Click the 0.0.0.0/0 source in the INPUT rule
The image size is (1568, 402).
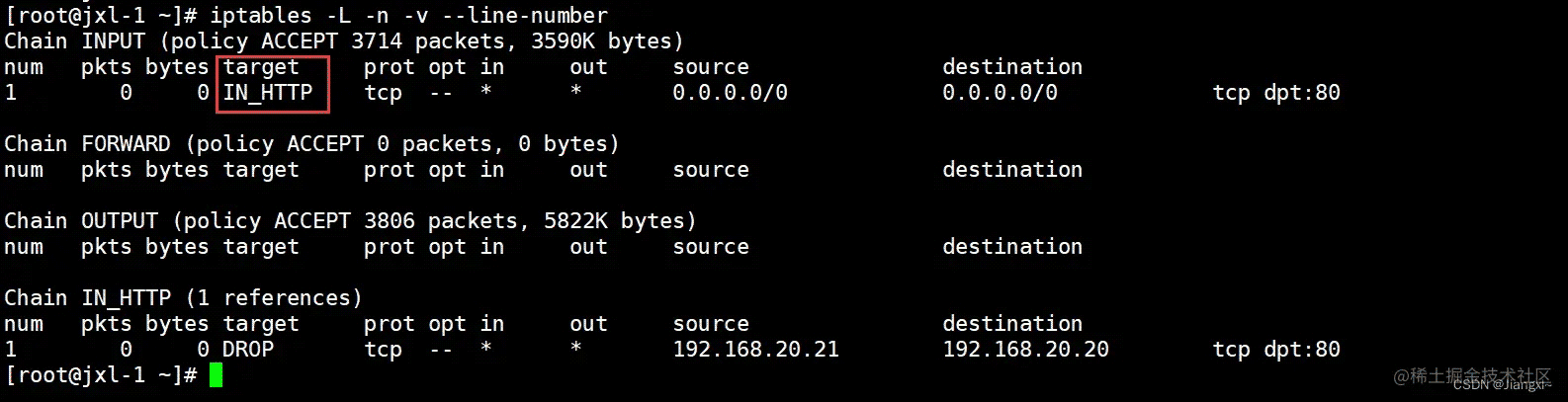pos(730,93)
